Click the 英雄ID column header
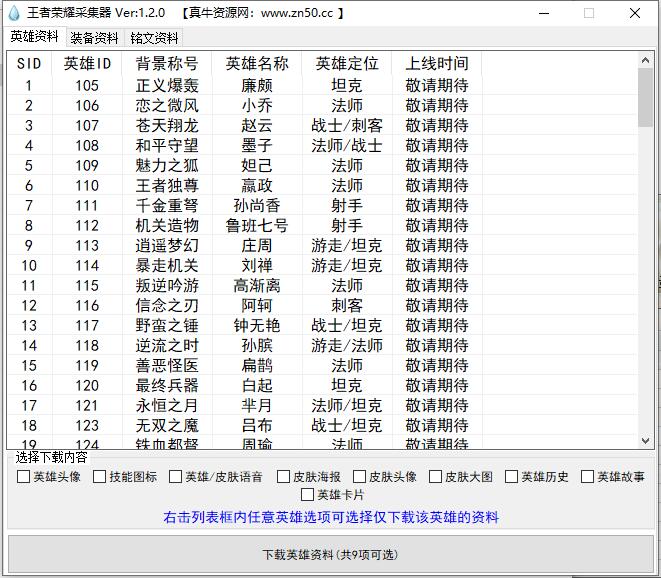Viewport: 661px width, 578px height. tap(87, 64)
